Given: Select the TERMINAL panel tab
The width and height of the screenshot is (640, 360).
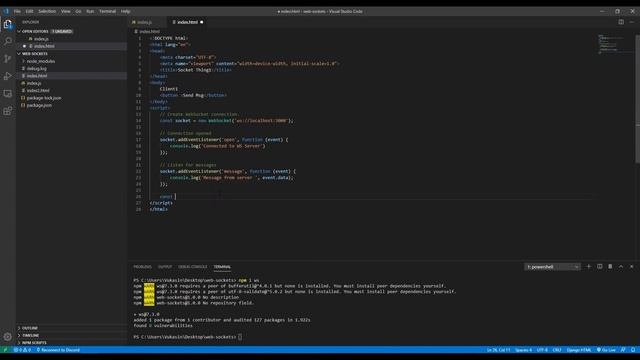Looking at the screenshot, I should (222, 267).
